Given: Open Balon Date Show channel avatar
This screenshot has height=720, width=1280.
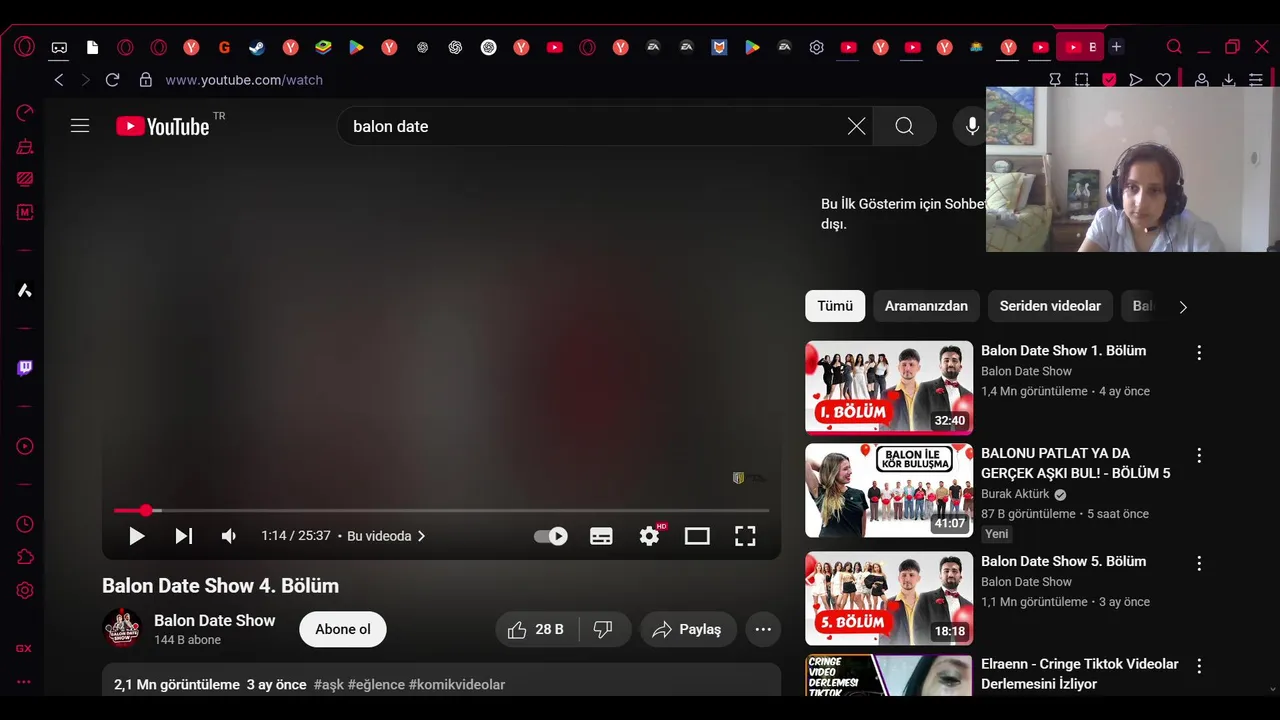Looking at the screenshot, I should click(x=122, y=629).
